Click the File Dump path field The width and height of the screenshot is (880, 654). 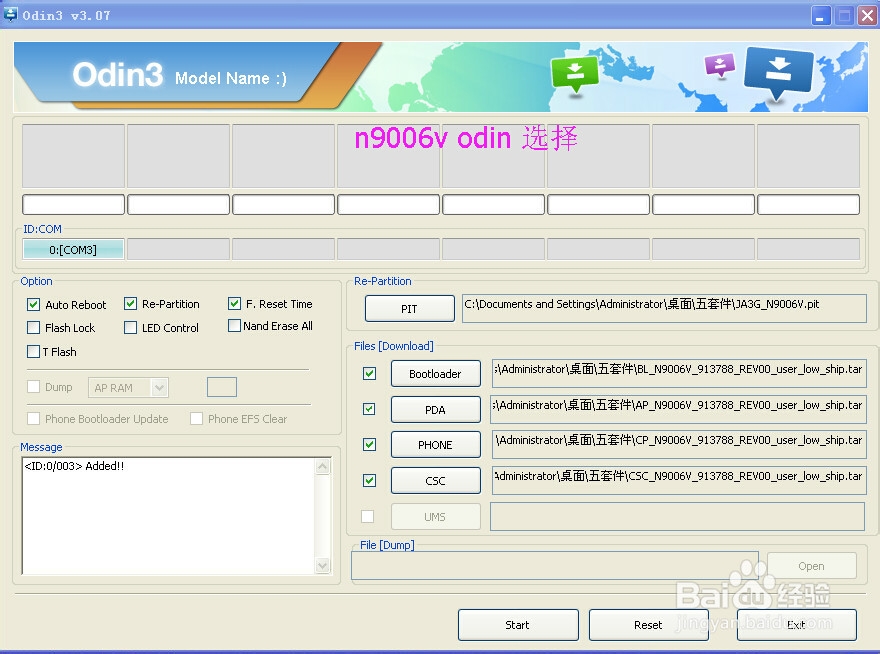coord(554,566)
